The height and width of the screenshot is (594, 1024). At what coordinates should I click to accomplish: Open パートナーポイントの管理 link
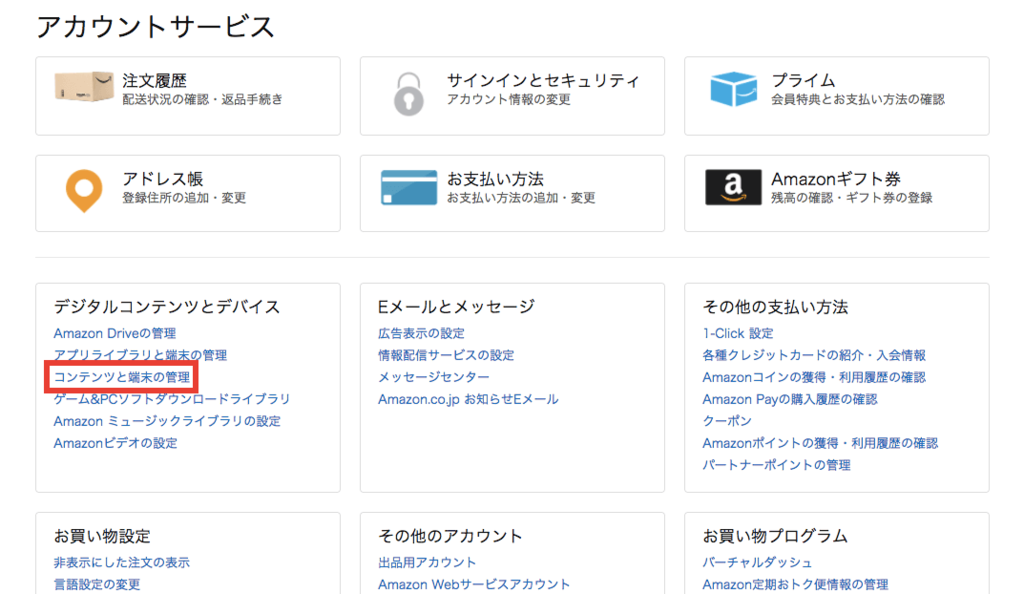(776, 465)
